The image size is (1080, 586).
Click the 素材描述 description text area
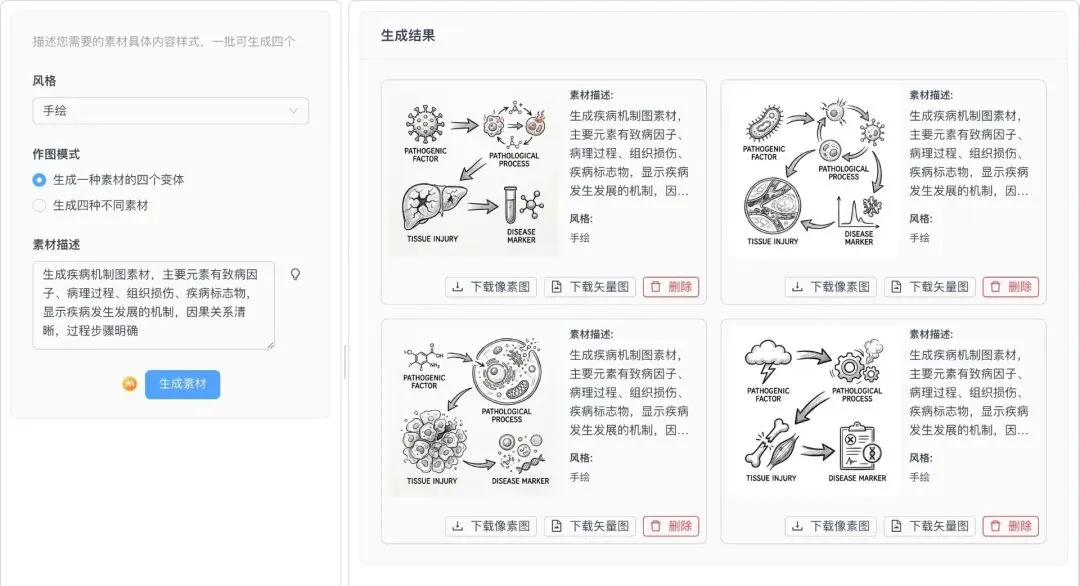[x=154, y=305]
